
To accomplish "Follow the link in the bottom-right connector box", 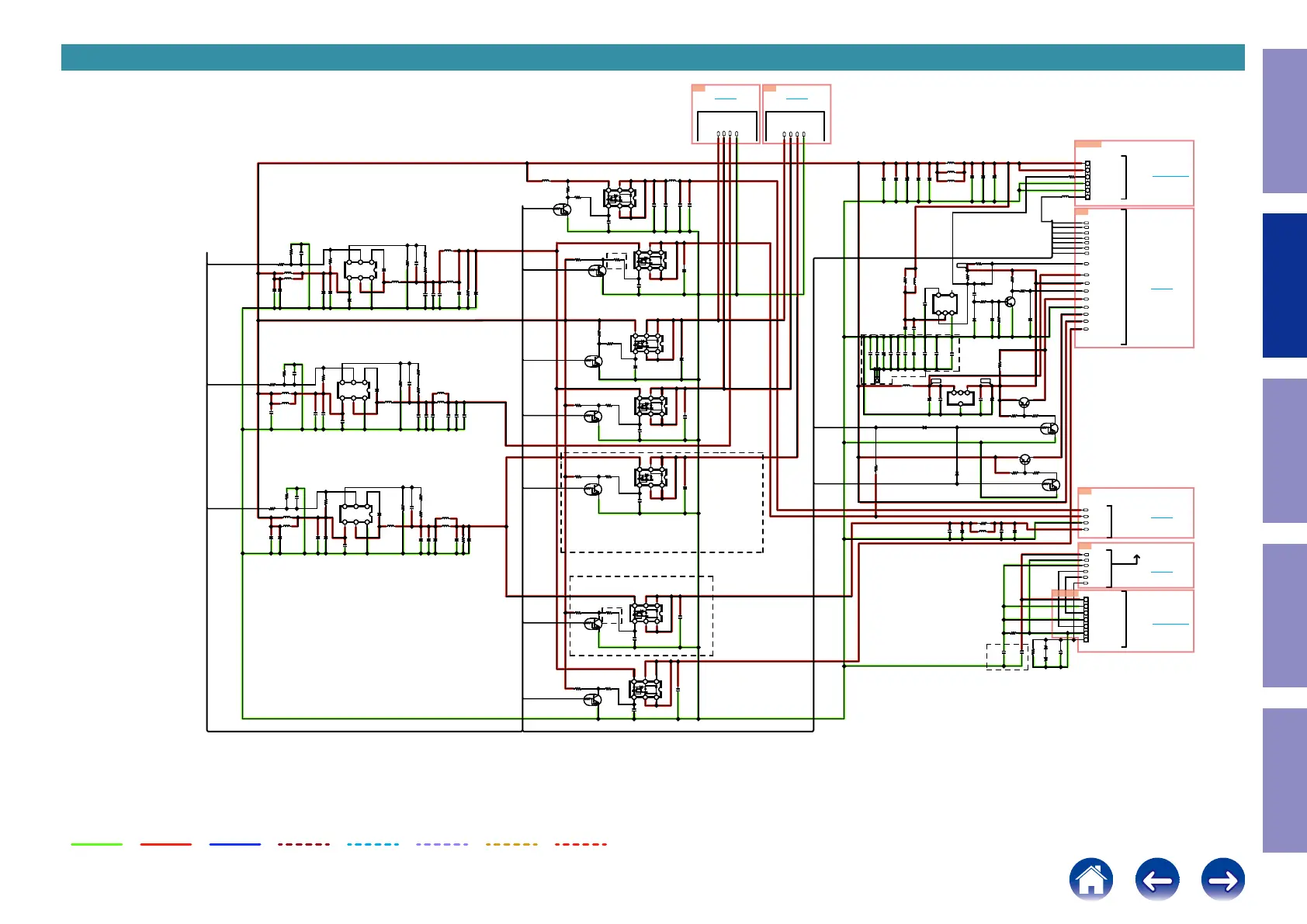I will (x=1170, y=624).
